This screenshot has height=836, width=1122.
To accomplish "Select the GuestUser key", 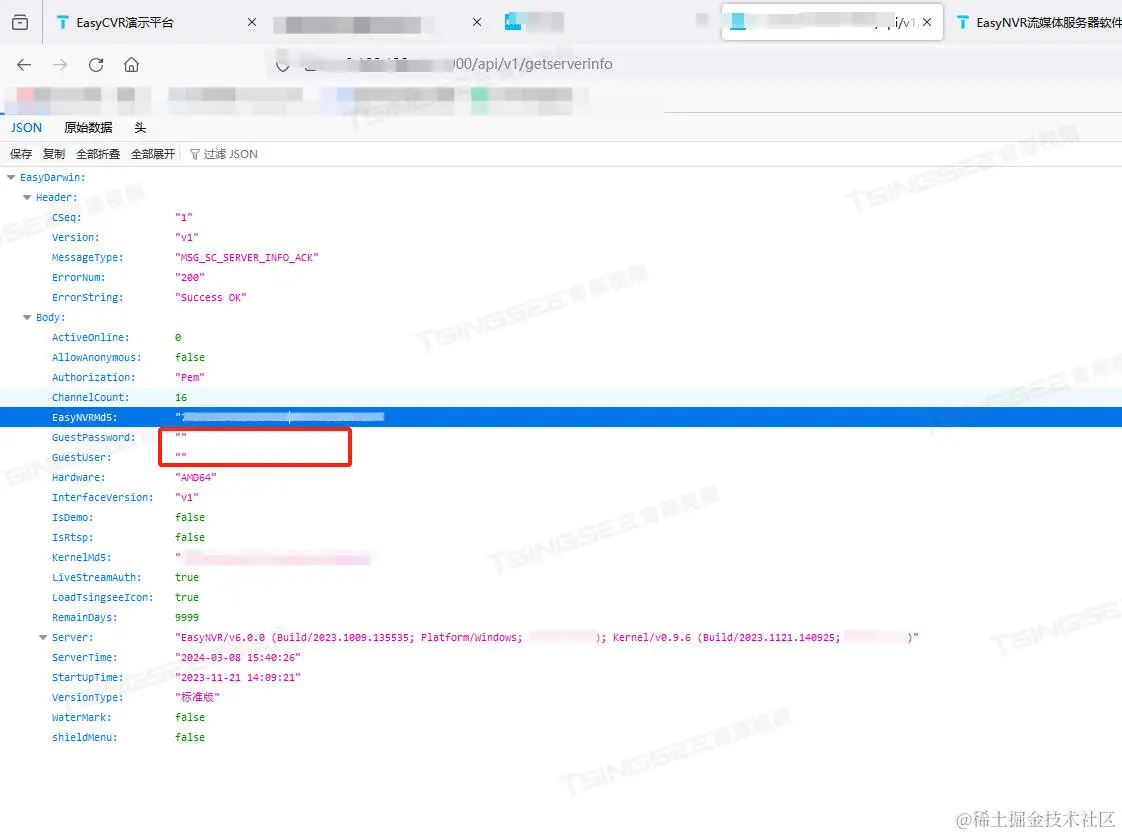I will coord(82,457).
